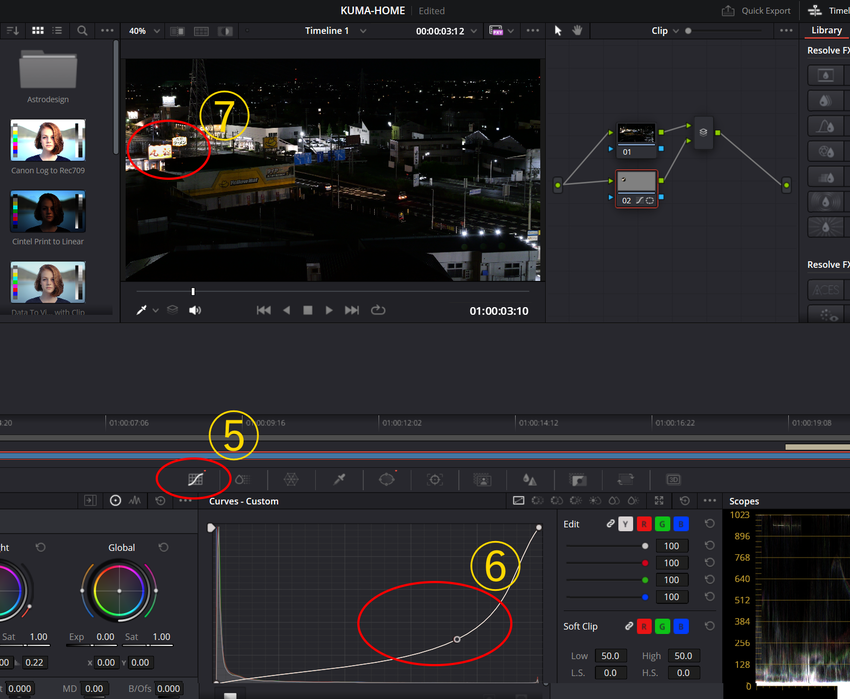Open the 3D stereoscopic palette

coord(673,479)
